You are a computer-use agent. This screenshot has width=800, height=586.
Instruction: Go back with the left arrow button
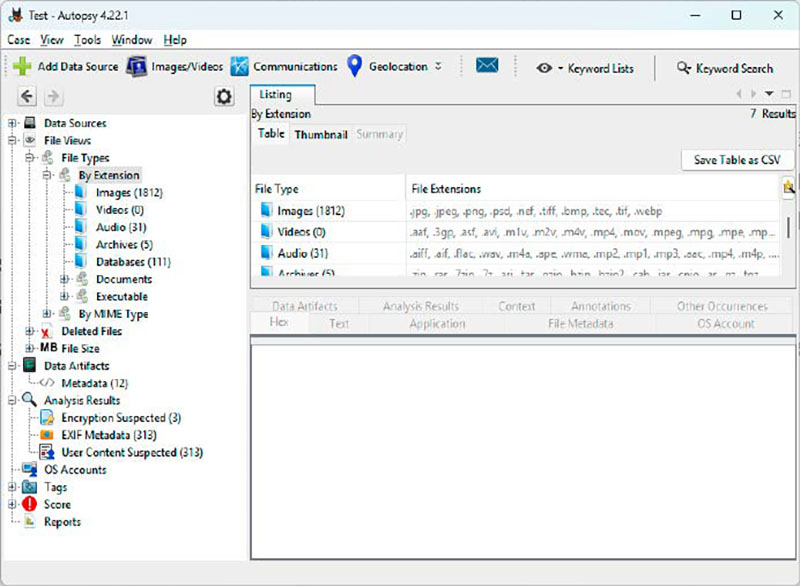pos(27,96)
